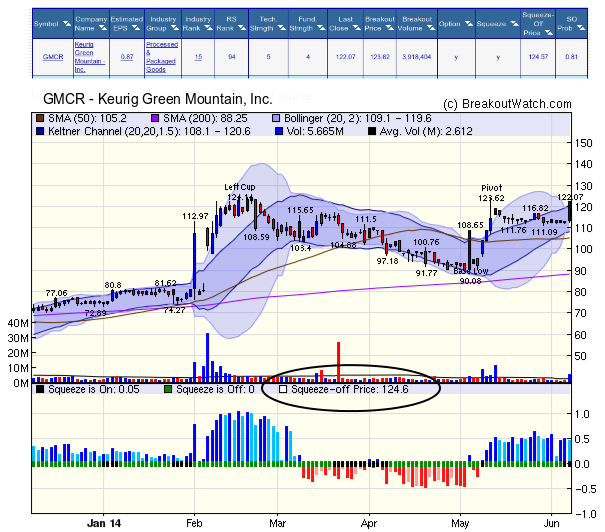Sort by RS Rank column arrow
This screenshot has height=532, width=605.
pyautogui.click(x=242, y=28)
